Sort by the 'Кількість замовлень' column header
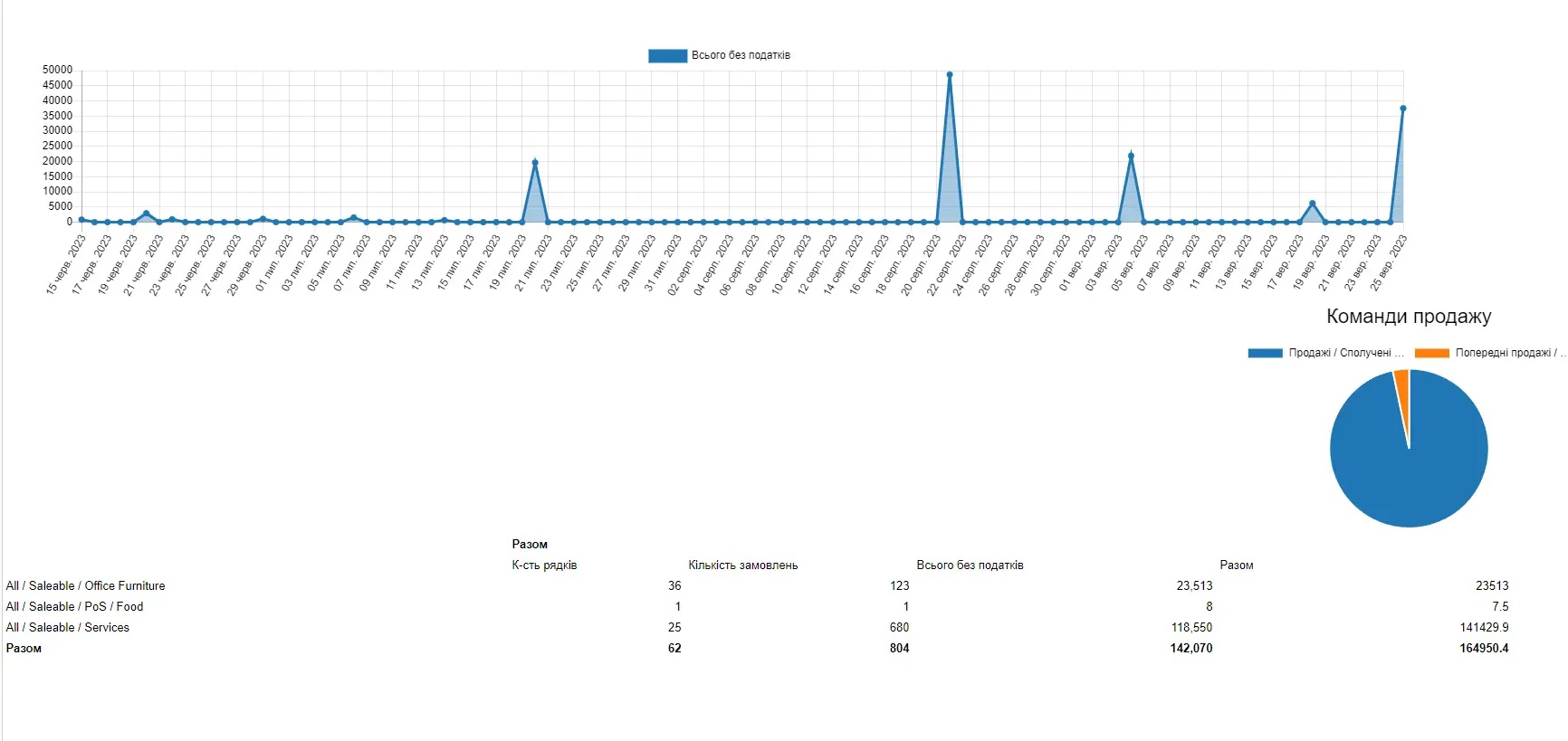Image resolution: width=1568 pixels, height=741 pixels. pos(742,565)
